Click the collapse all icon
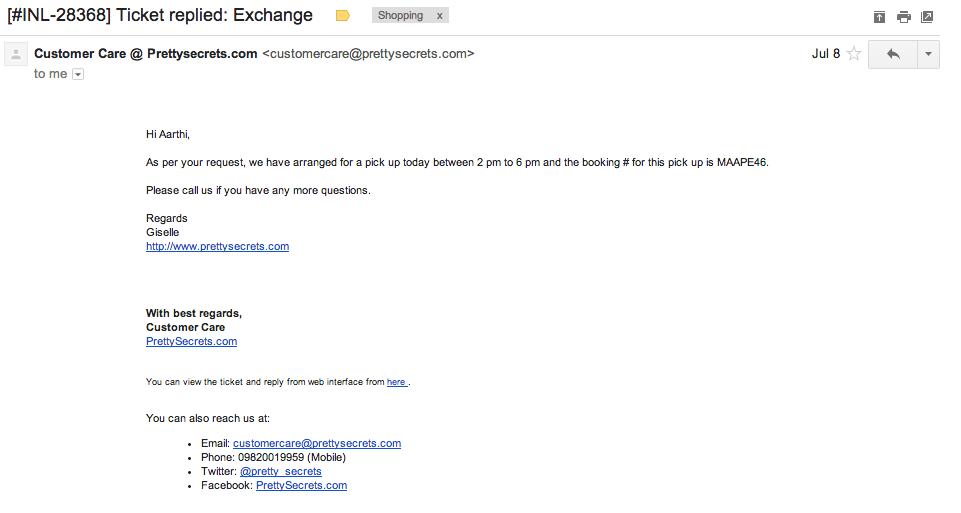961x513 pixels. 879,16
